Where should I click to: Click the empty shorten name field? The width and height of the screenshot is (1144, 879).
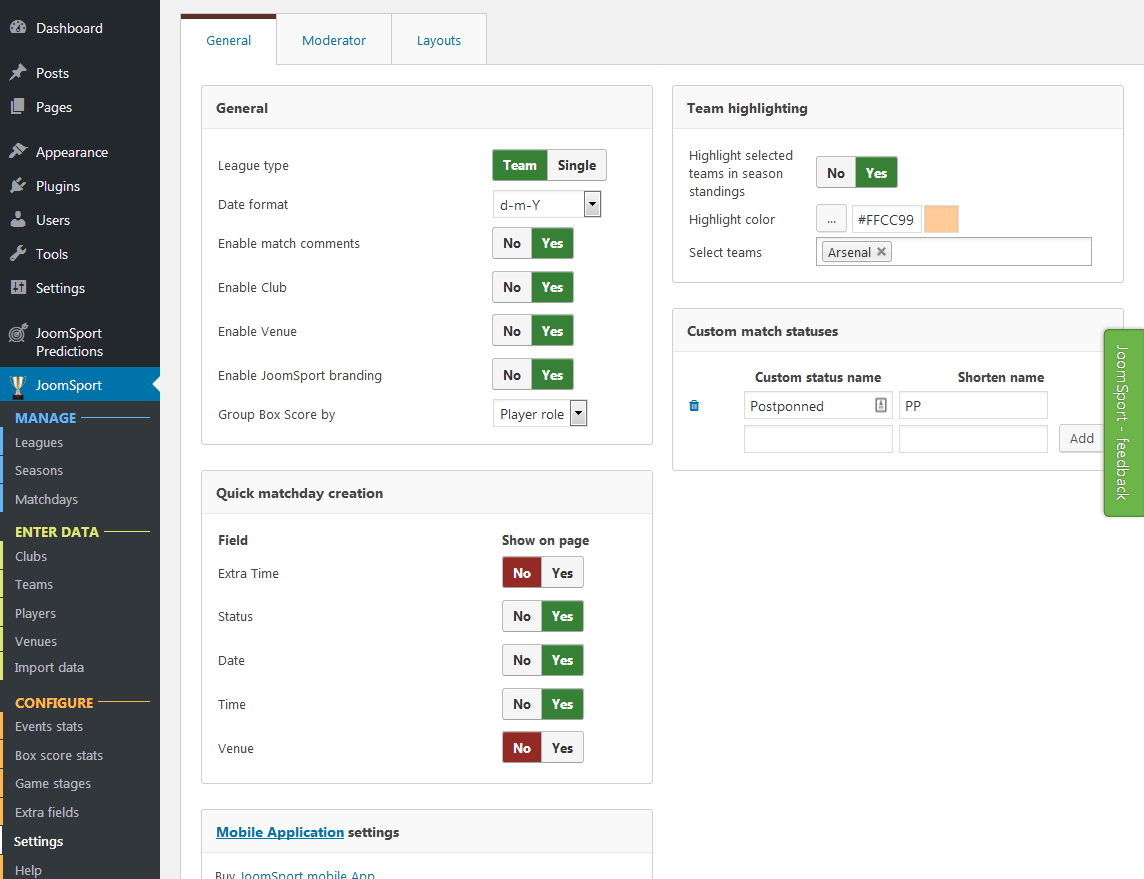pos(973,438)
